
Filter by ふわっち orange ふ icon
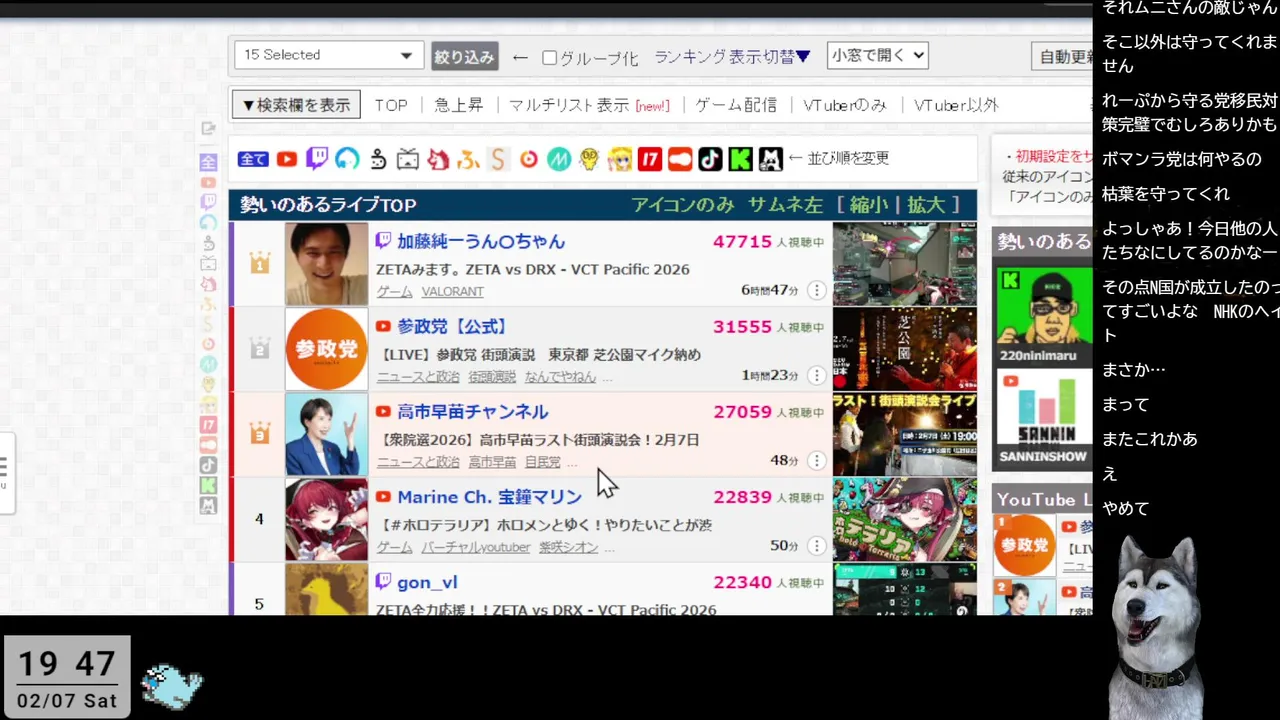point(468,158)
